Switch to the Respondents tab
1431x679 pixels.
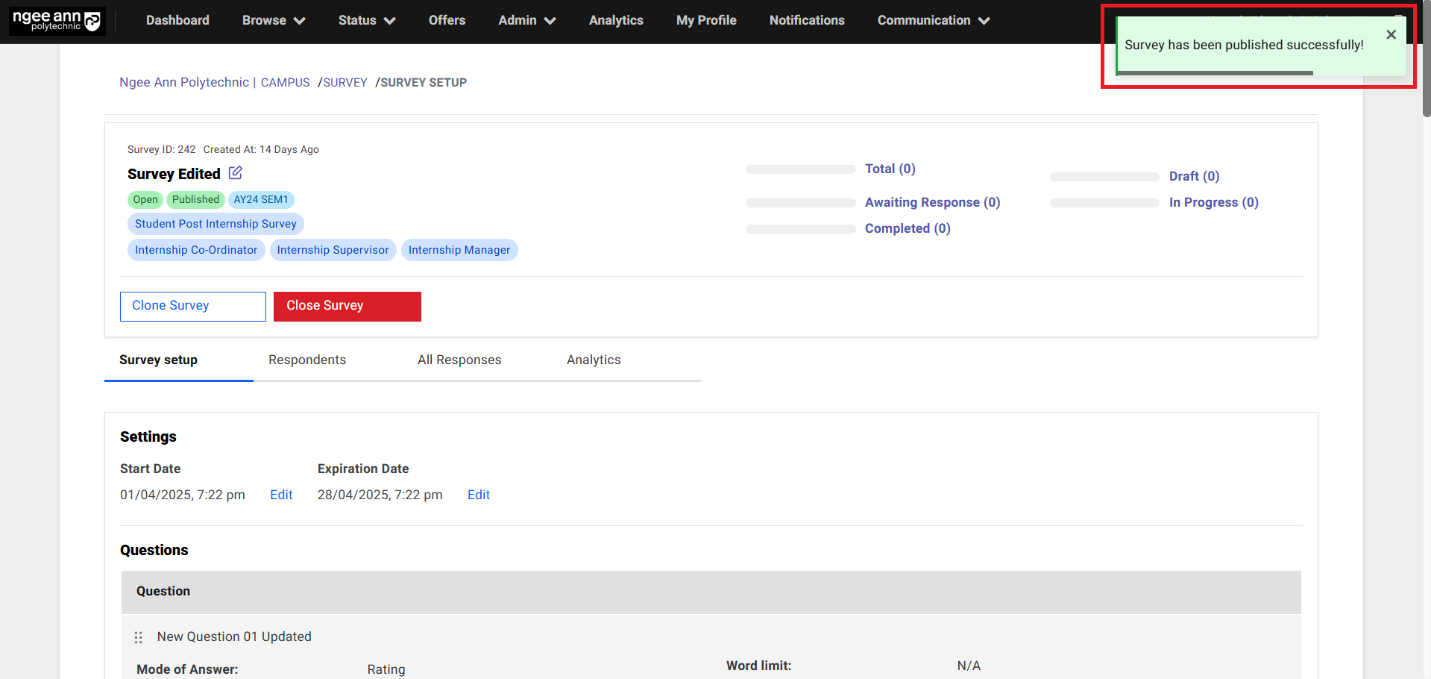click(x=307, y=360)
